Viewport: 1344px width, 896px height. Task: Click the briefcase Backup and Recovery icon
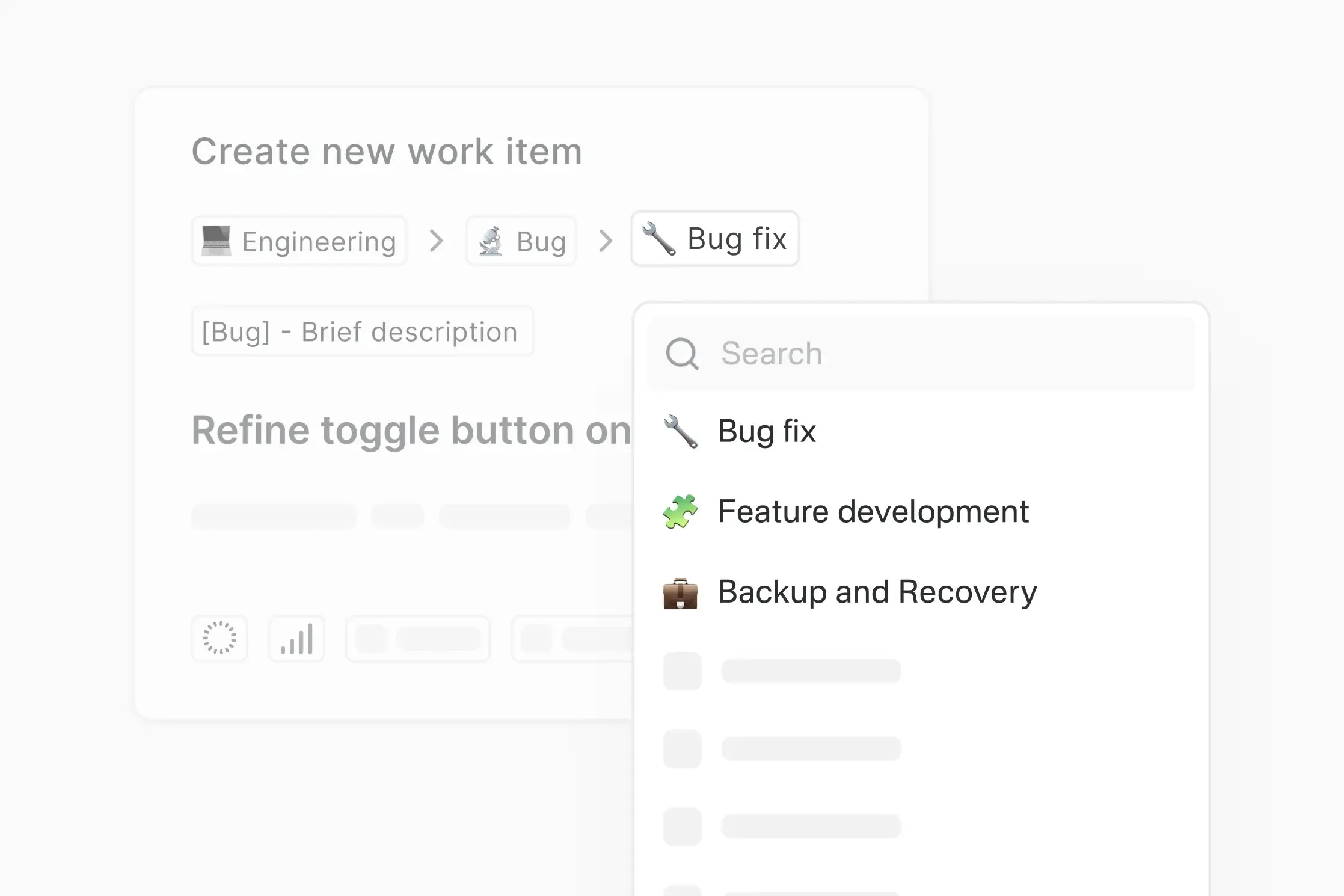[x=680, y=593]
